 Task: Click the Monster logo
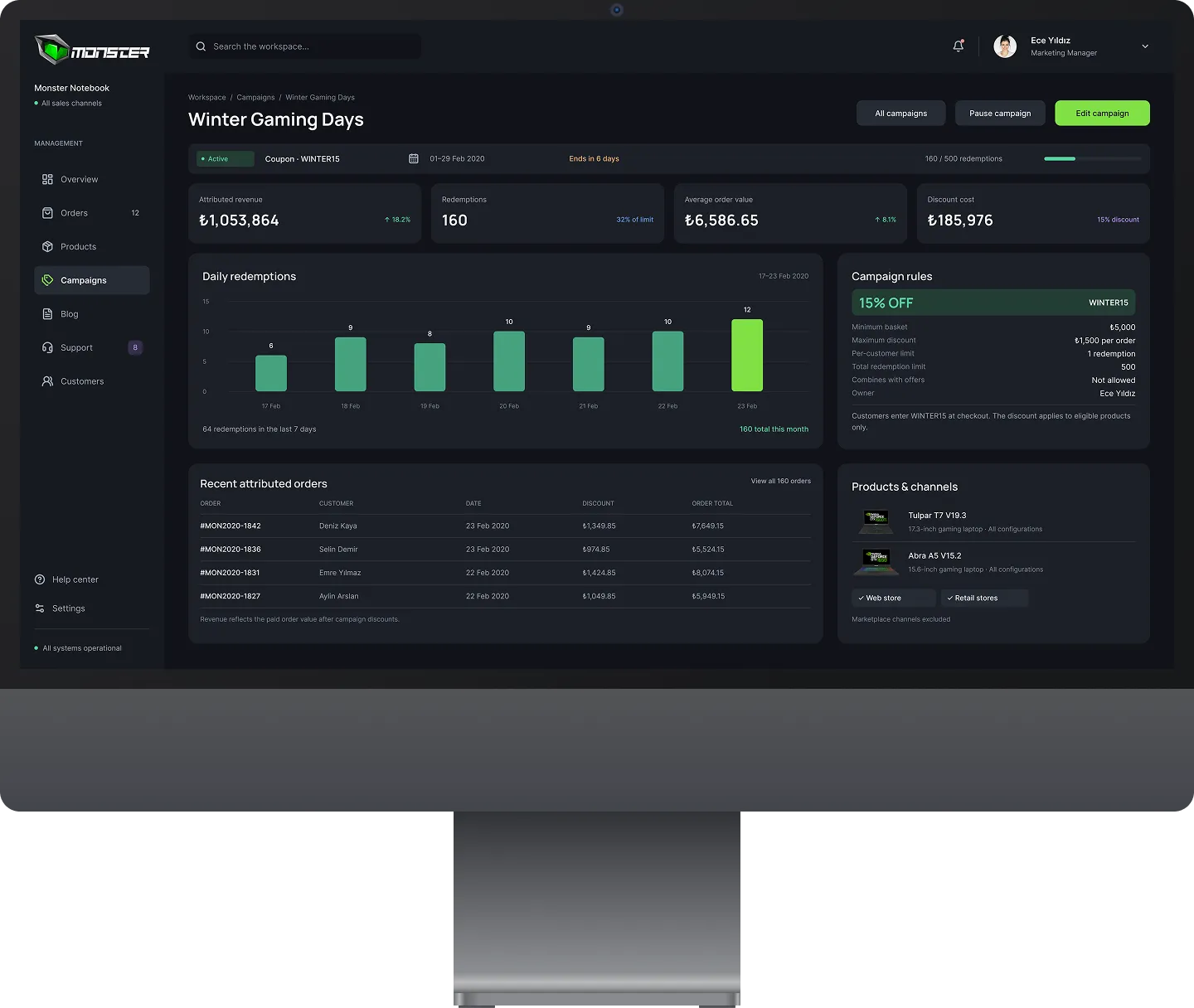click(92, 50)
